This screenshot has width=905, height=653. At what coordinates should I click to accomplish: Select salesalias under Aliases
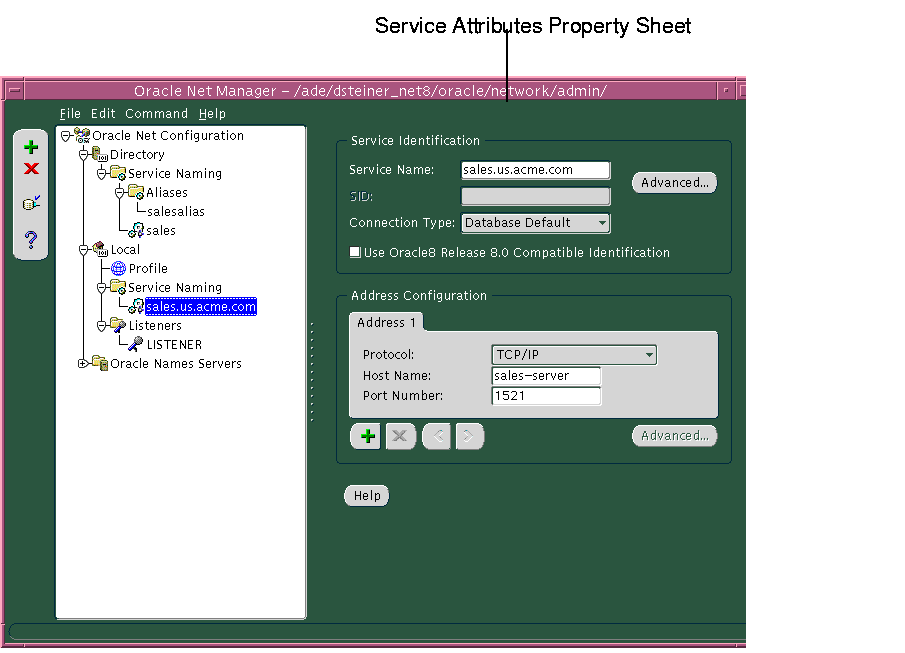pos(174,211)
